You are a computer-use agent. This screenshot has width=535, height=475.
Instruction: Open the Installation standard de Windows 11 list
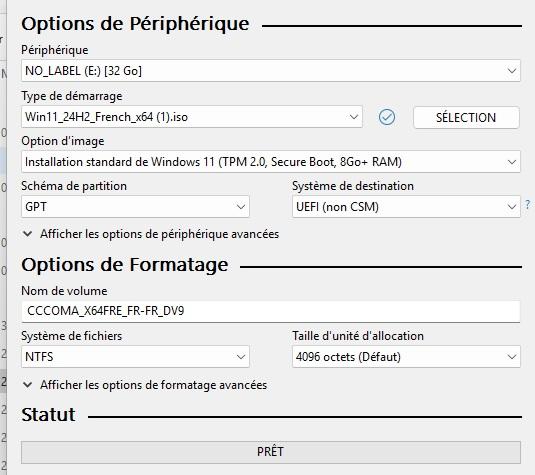click(x=271, y=162)
